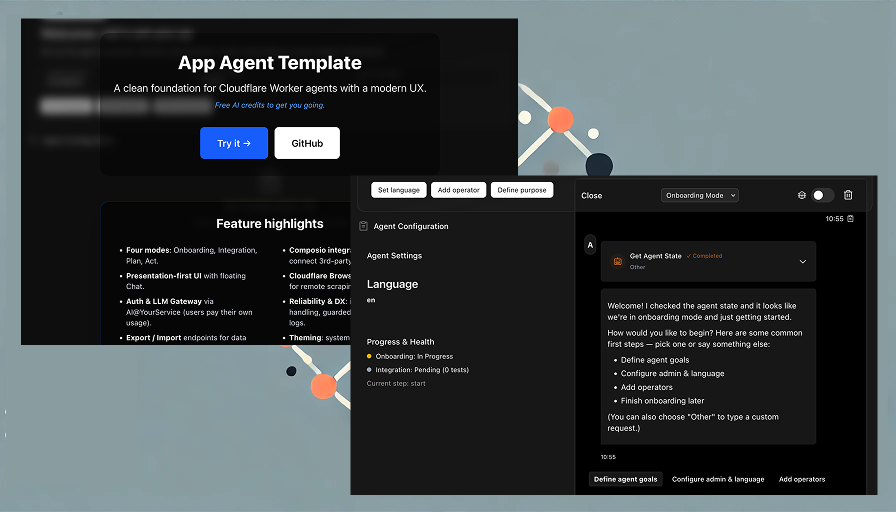The image size is (896, 512).
Task: Click the debug bug icon beside the toggle
Action: (801, 195)
